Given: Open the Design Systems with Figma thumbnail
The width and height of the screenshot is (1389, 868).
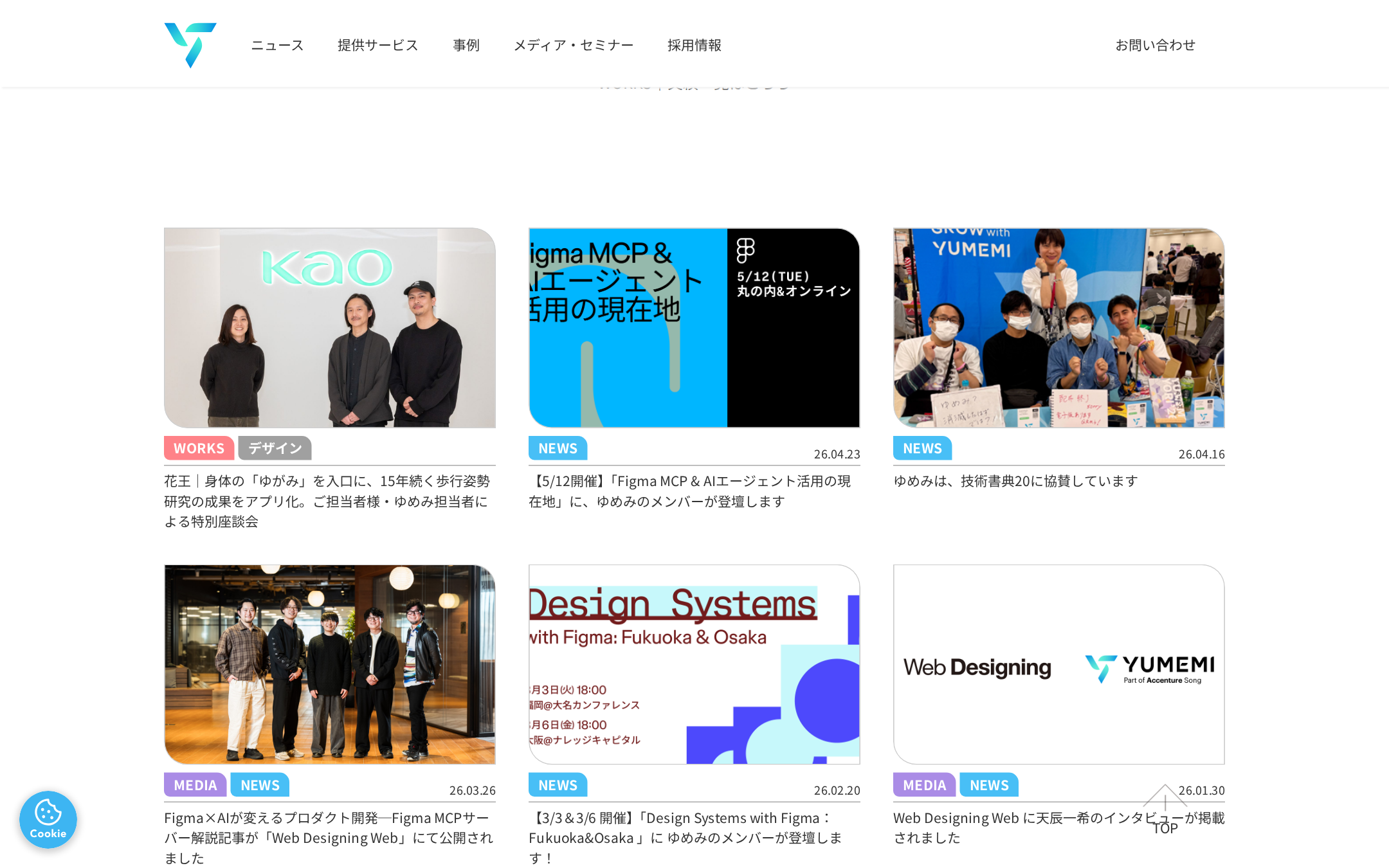Looking at the screenshot, I should click(x=694, y=664).
